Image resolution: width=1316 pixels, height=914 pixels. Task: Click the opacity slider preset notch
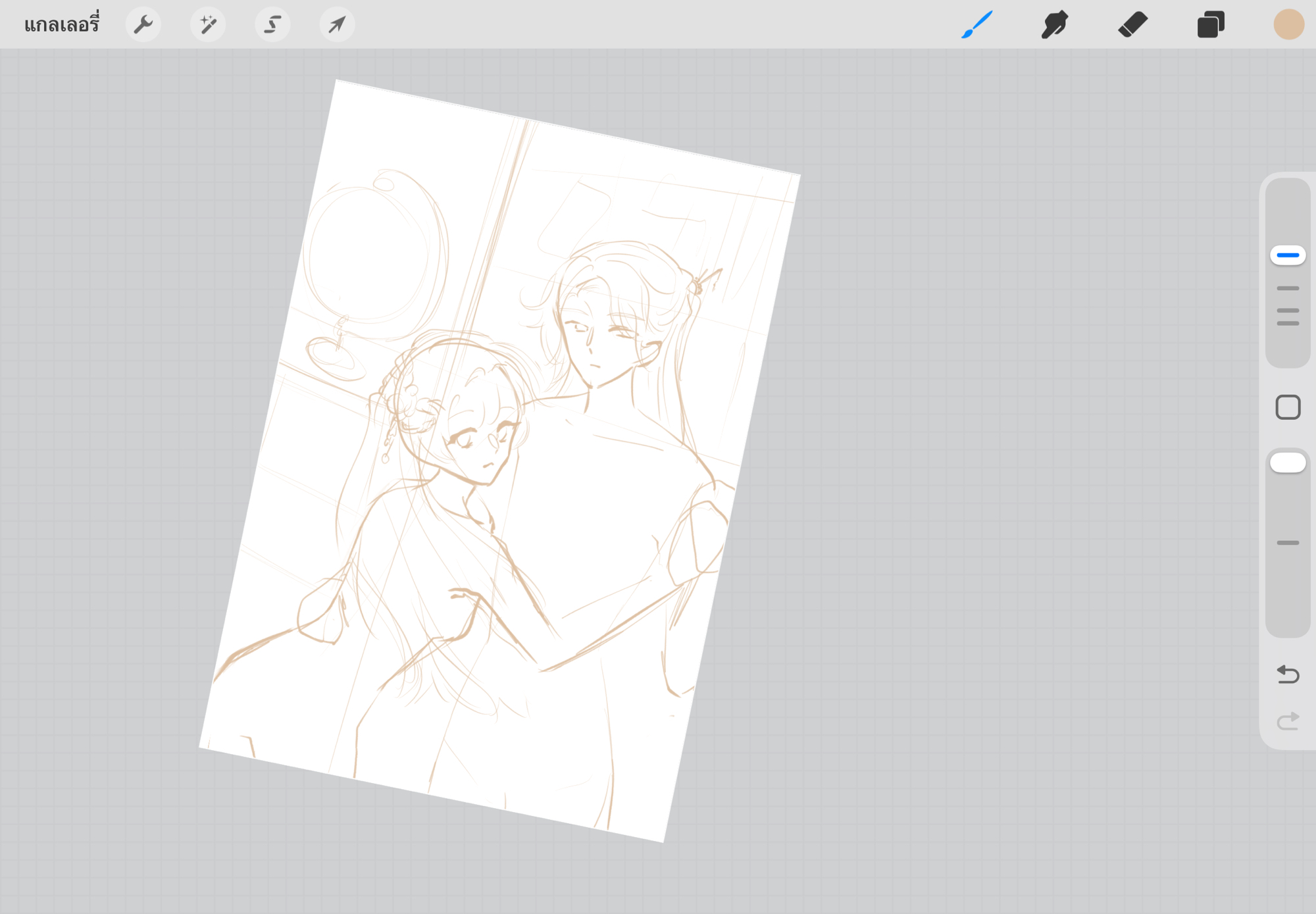click(x=1288, y=543)
